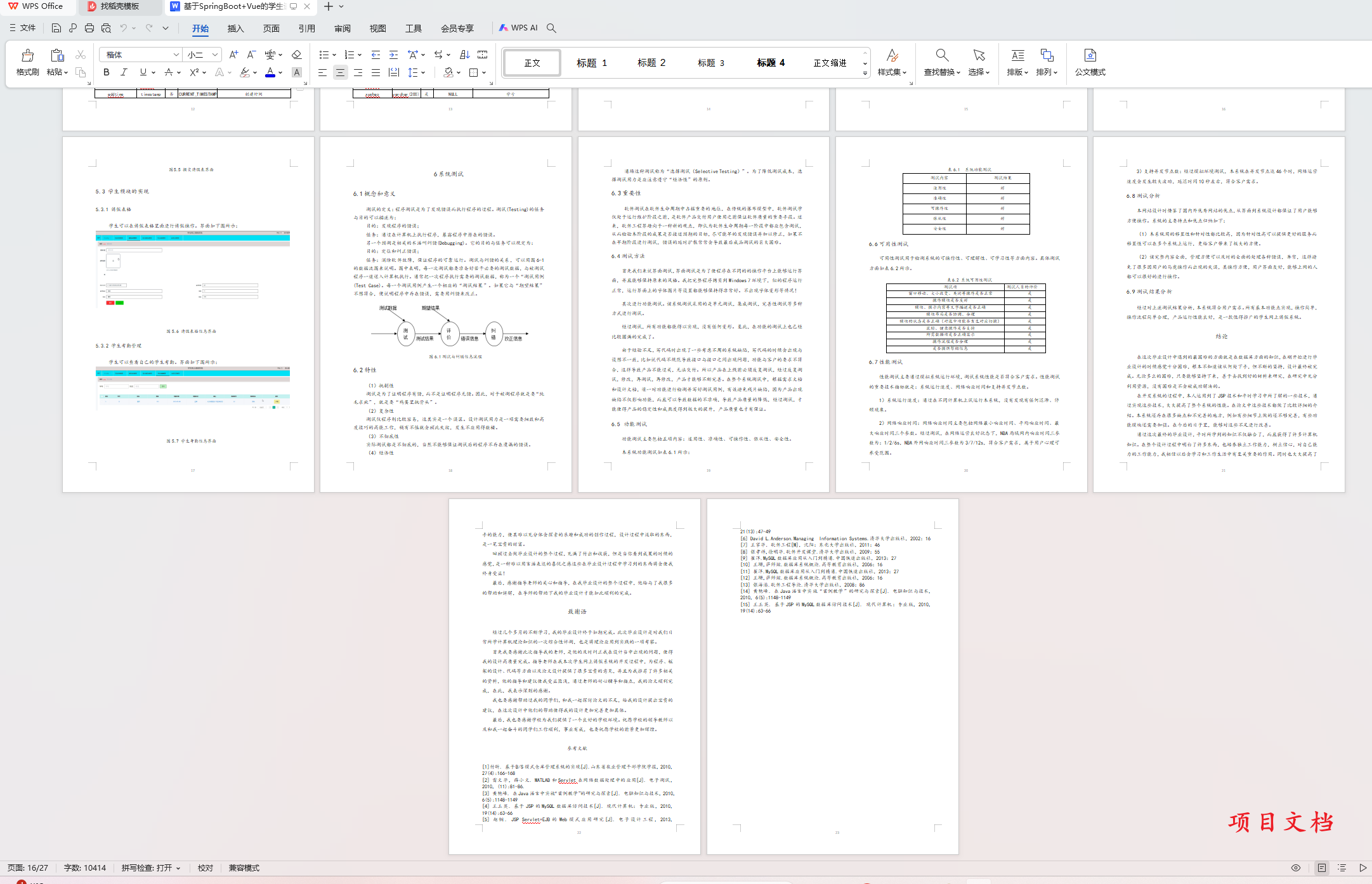The image size is (1372, 884).
Task: Open the 审阅 ribbon tab
Action: 343,29
